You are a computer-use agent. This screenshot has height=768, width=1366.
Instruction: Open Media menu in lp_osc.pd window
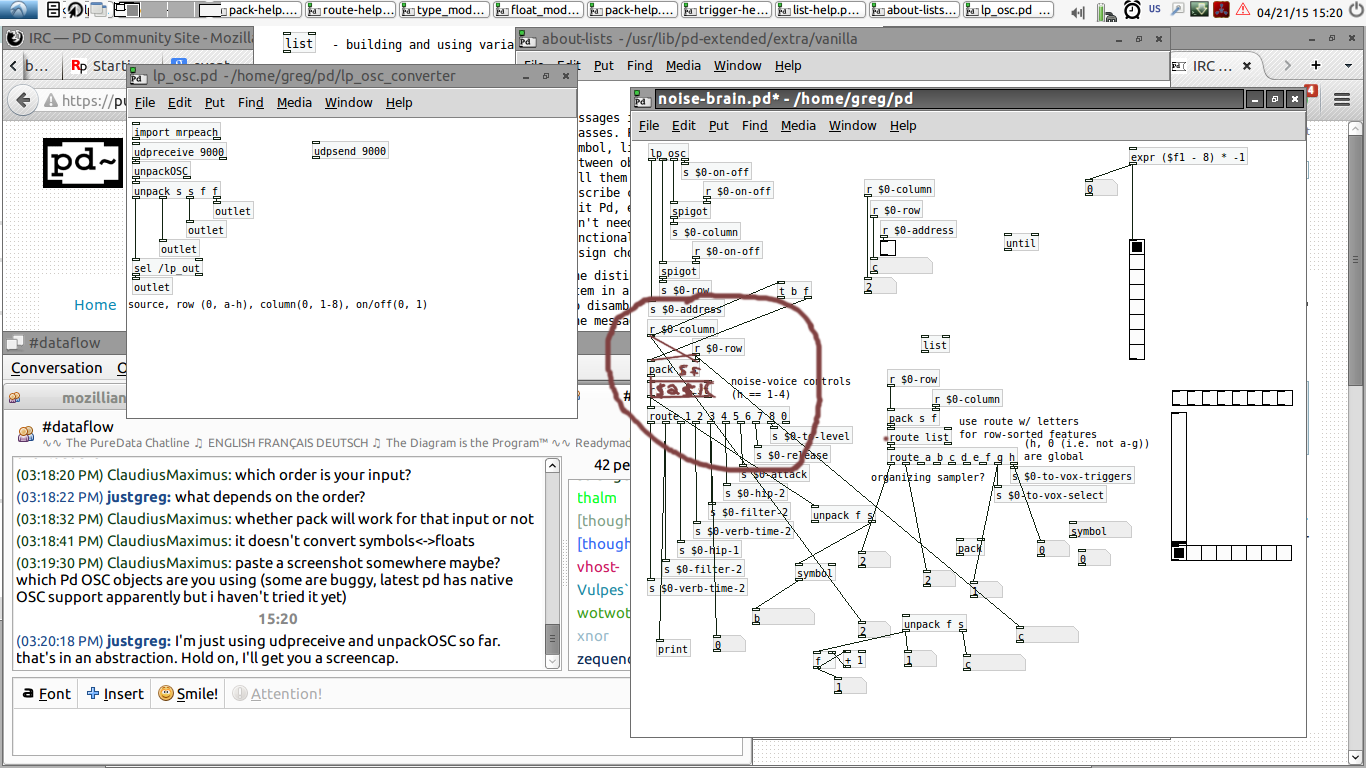pyautogui.click(x=294, y=102)
